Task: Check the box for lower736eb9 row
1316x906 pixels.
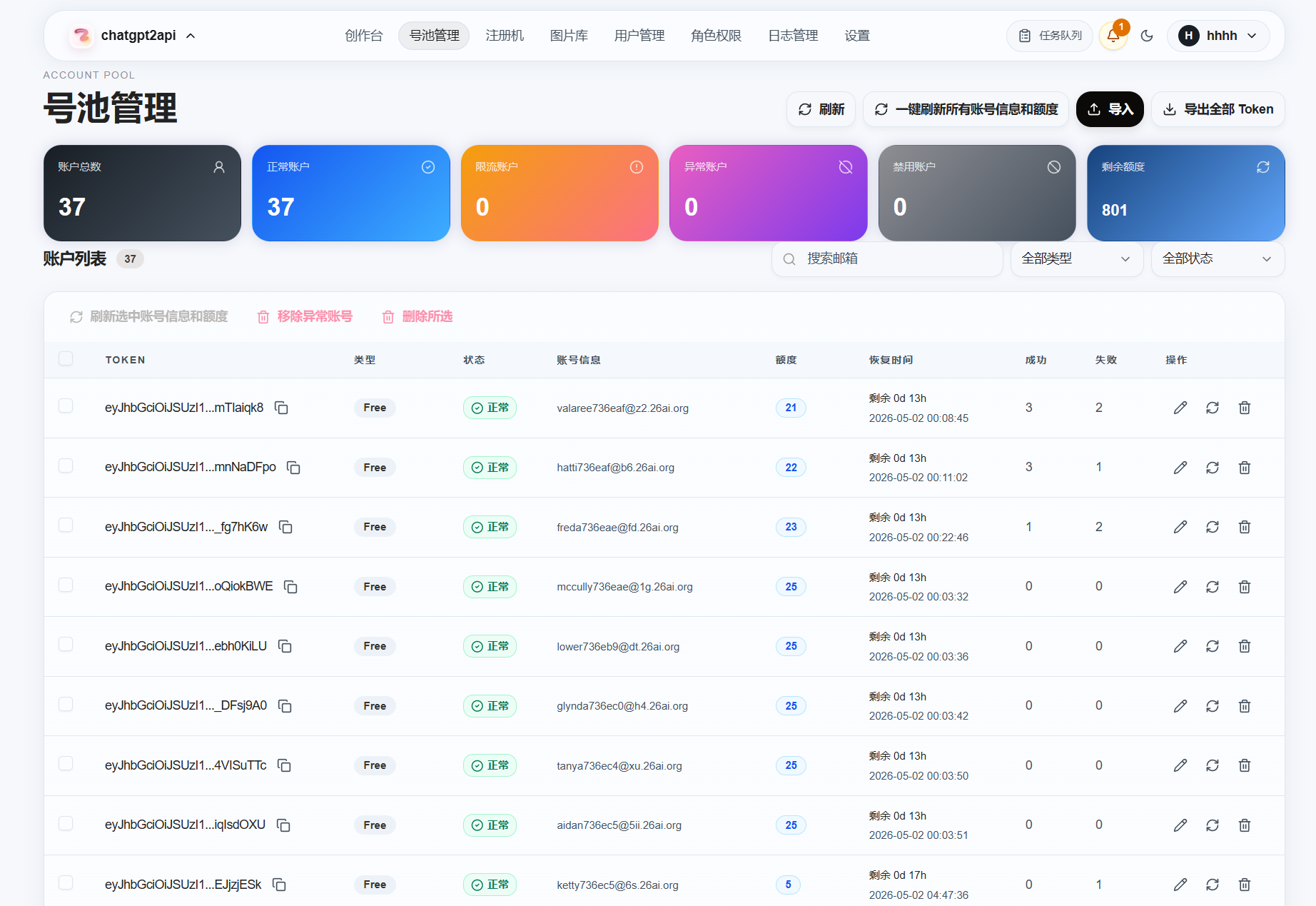Action: 66,644
